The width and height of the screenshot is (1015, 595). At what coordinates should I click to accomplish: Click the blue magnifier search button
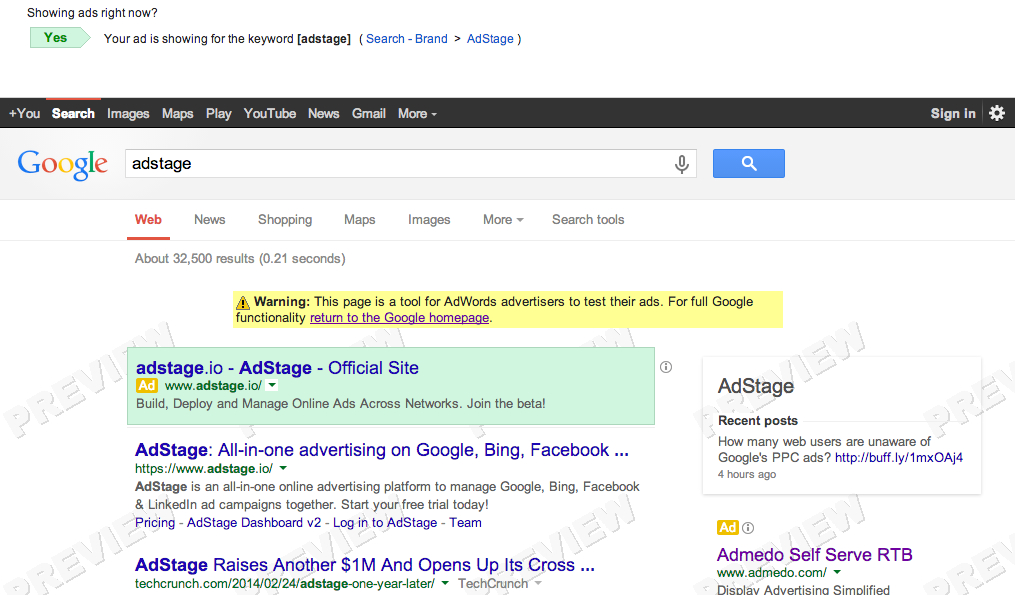(x=749, y=164)
